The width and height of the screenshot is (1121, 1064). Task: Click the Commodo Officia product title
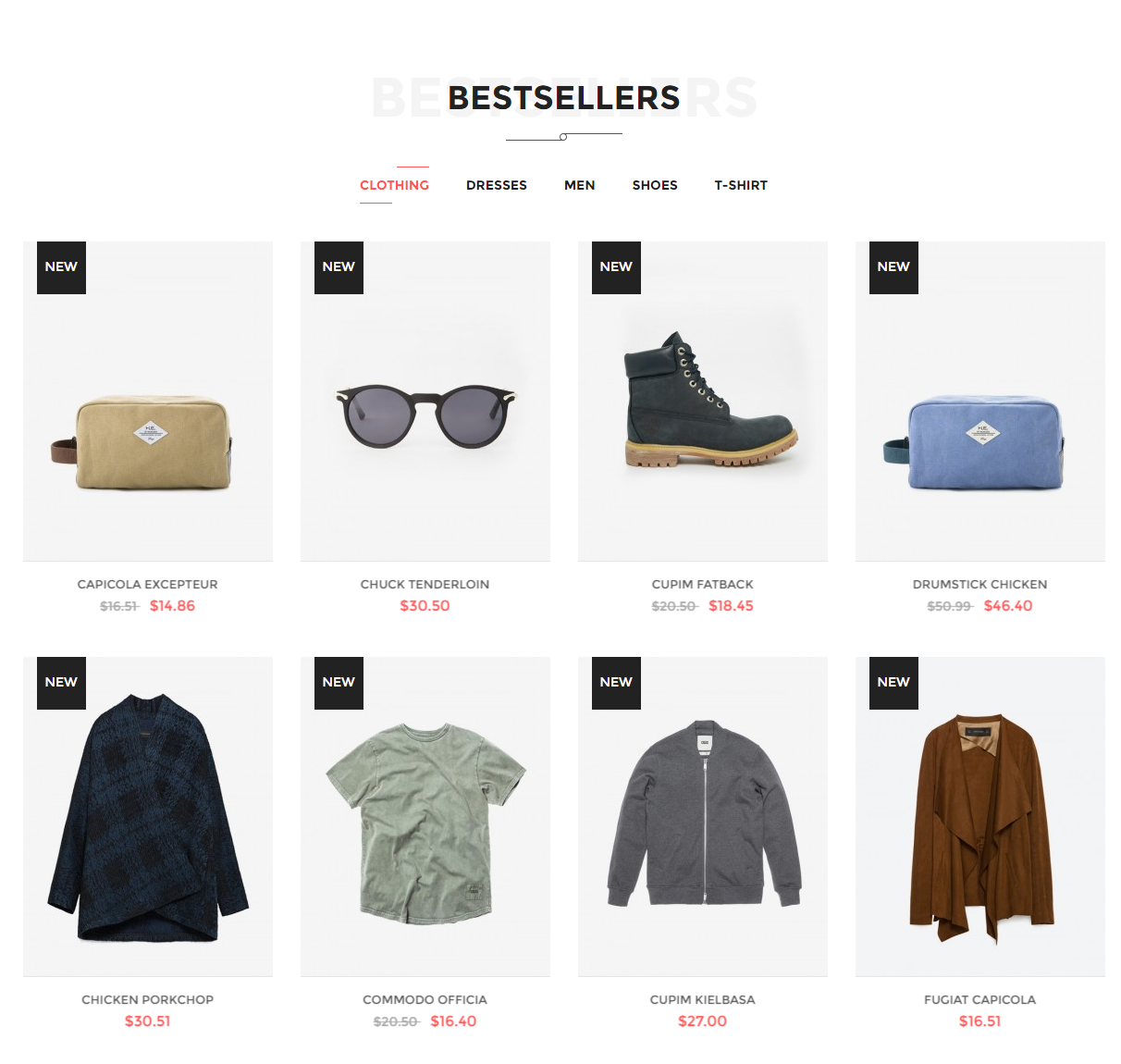click(x=425, y=999)
